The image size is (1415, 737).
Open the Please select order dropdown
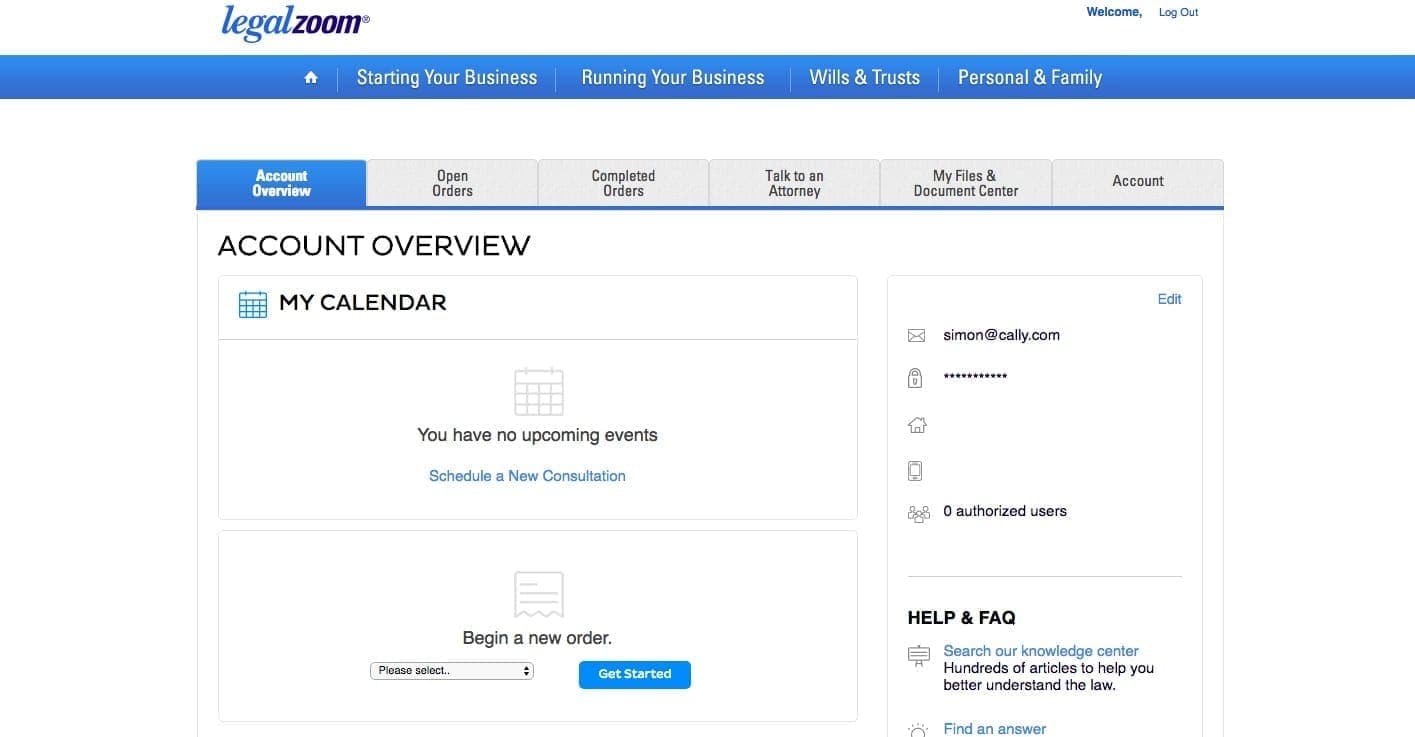[452, 671]
